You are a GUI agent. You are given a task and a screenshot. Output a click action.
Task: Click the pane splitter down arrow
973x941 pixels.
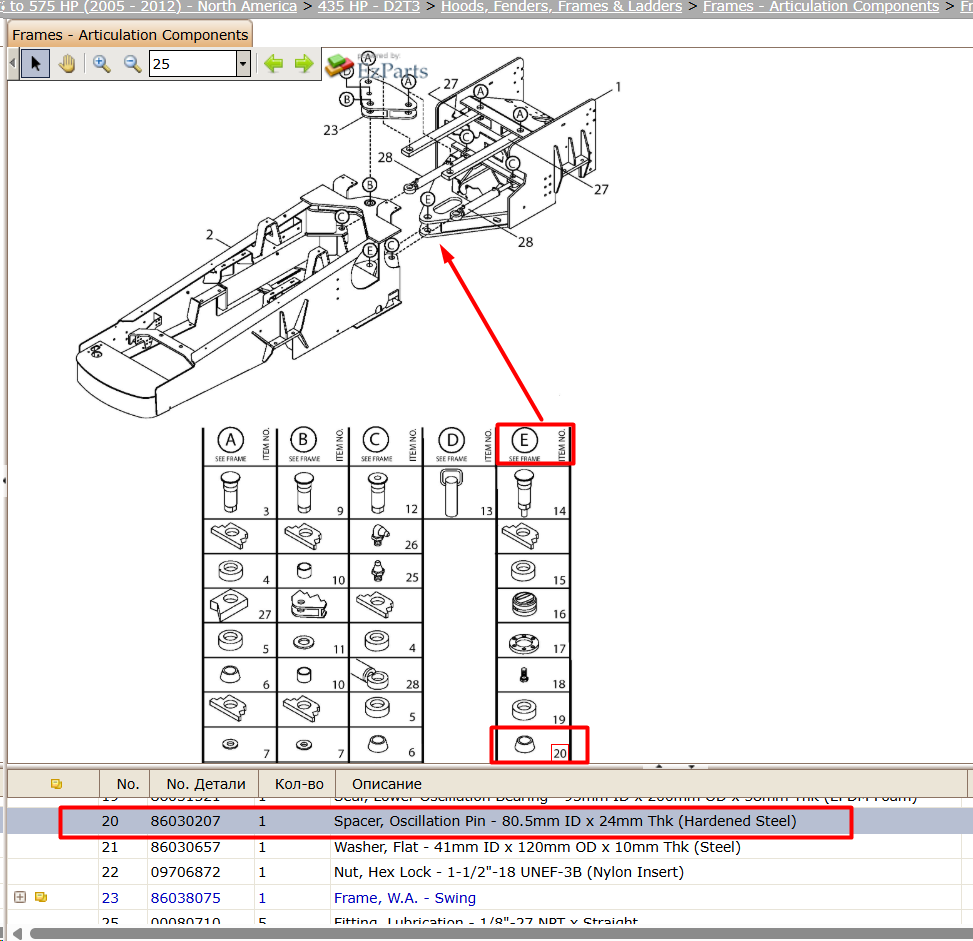point(691,766)
